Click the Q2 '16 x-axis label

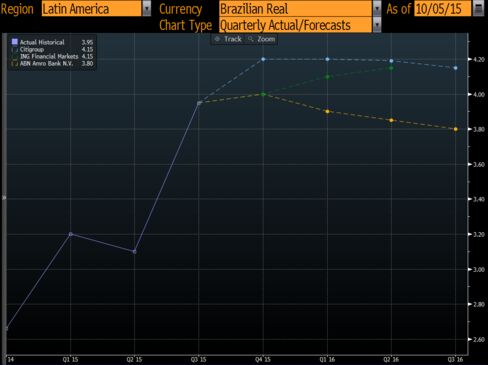[x=391, y=360]
